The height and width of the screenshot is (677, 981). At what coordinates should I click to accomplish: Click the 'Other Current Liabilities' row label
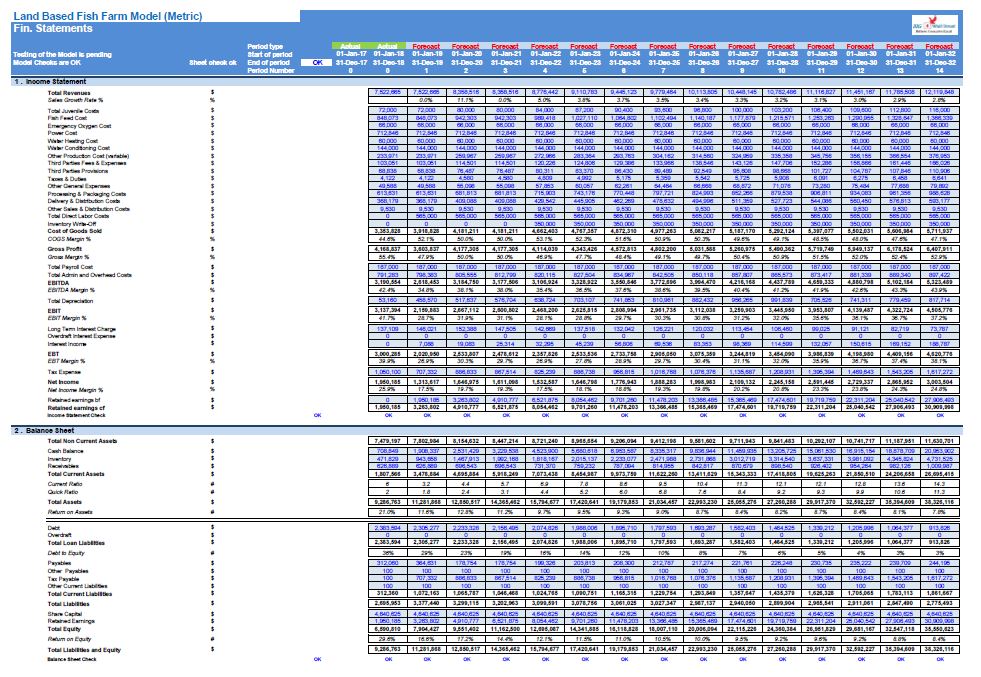click(78, 586)
